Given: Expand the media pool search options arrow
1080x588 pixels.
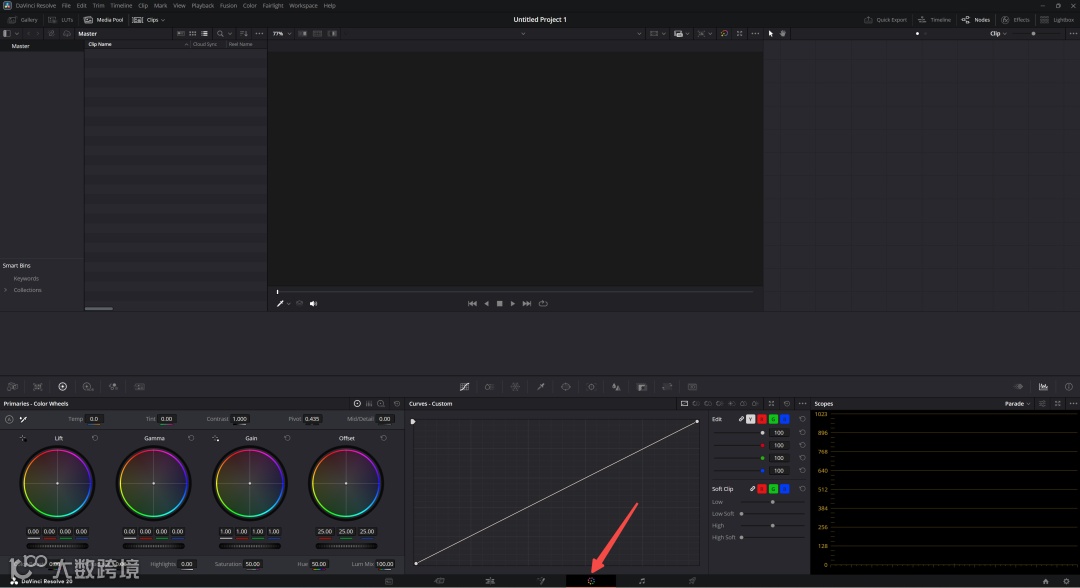Looking at the screenshot, I should tap(230, 34).
